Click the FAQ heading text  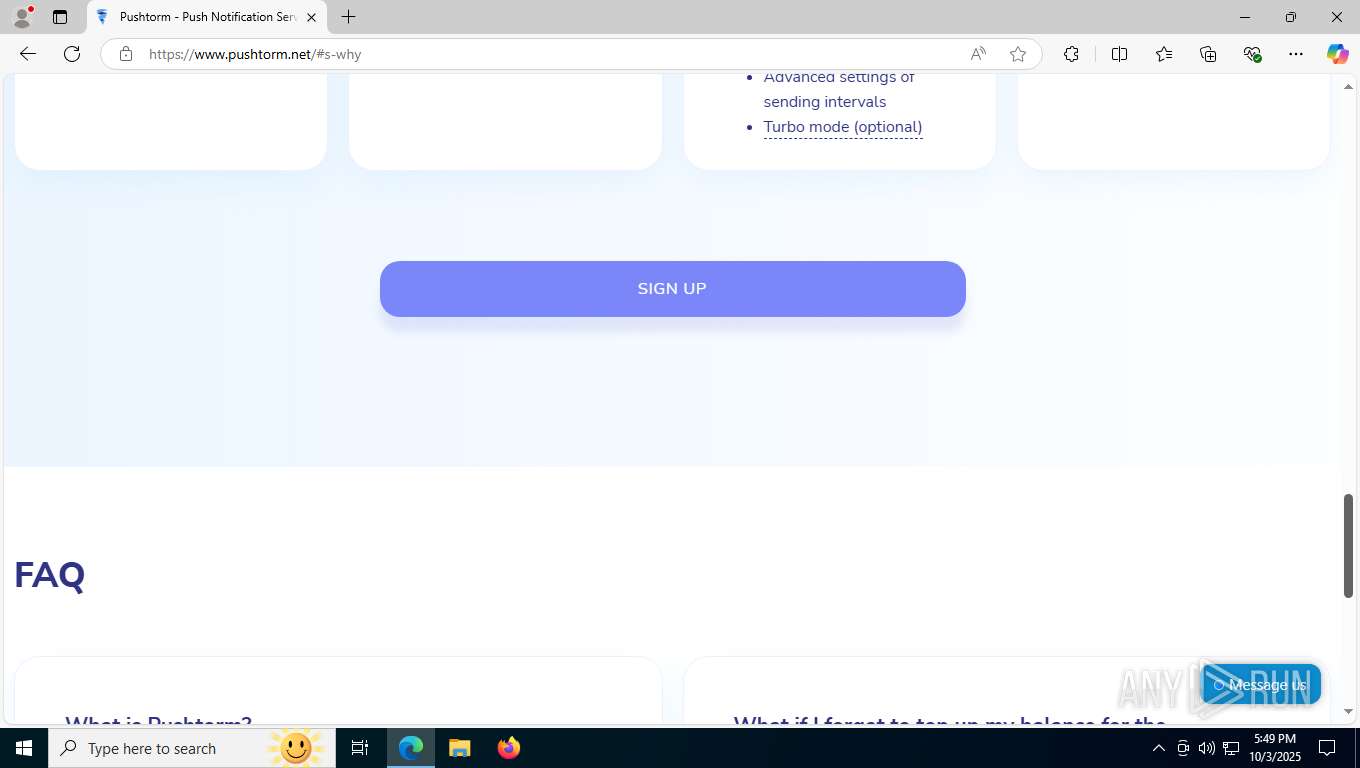[x=49, y=575]
